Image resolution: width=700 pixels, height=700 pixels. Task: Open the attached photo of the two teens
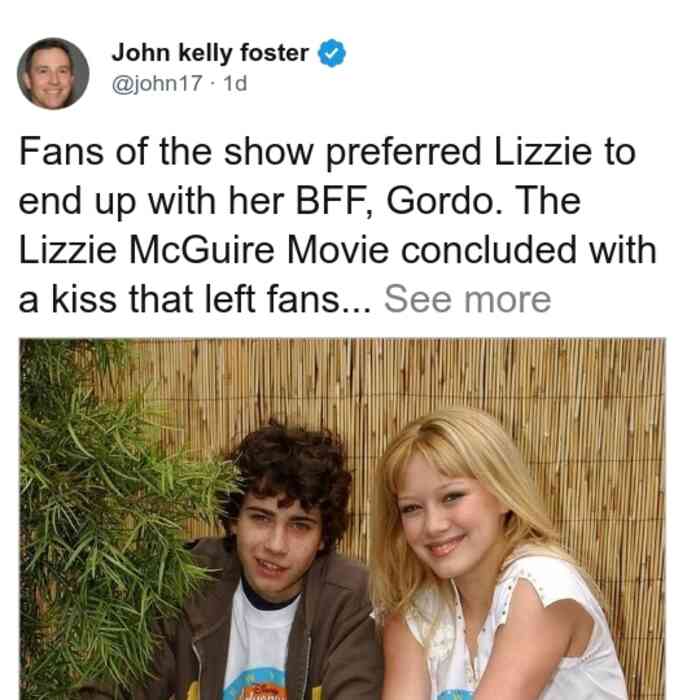pyautogui.click(x=342, y=519)
